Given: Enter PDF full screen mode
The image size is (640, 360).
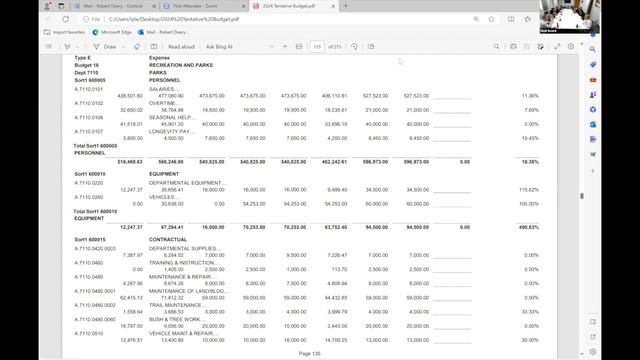Looking at the screenshot, I should 557,47.
